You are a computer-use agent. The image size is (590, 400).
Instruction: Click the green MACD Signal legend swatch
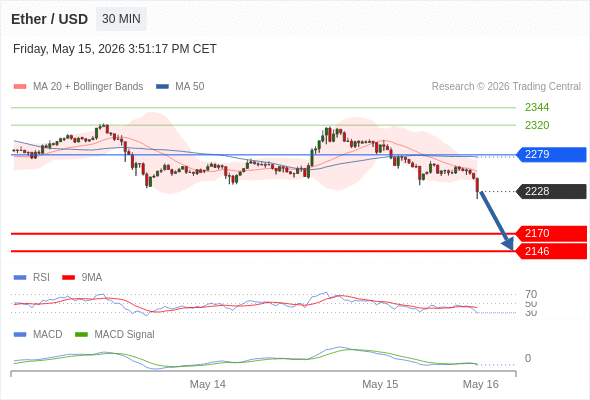pyautogui.click(x=81, y=335)
